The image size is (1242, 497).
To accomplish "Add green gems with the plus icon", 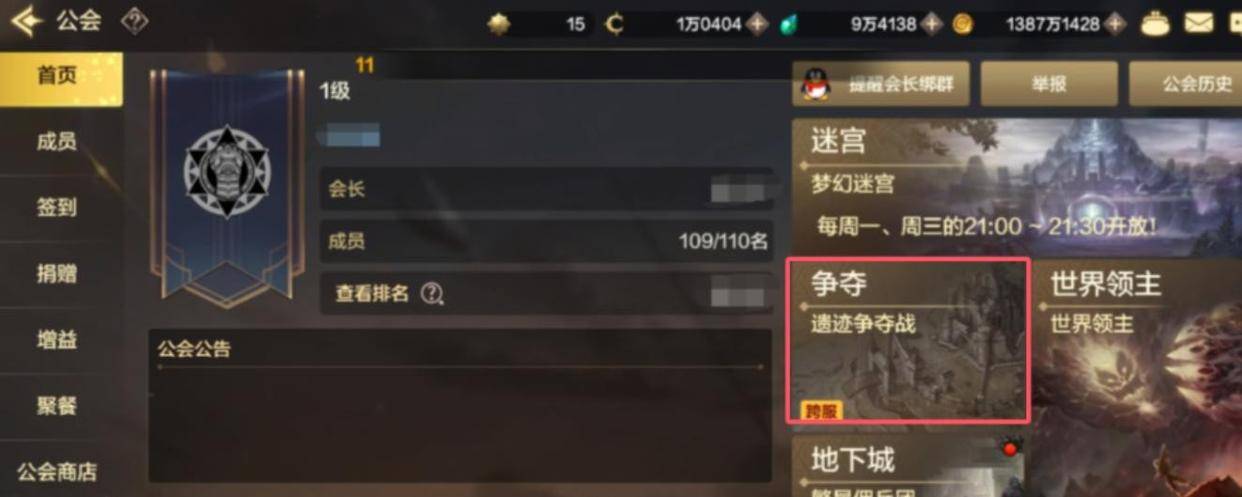I will (932, 24).
